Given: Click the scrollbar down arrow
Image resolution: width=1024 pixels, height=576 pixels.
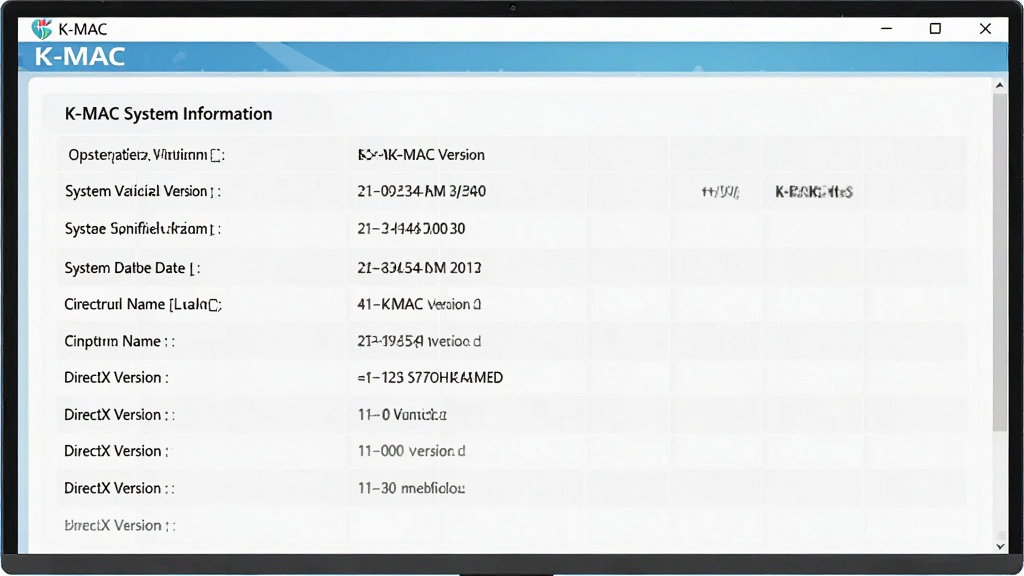Looking at the screenshot, I should [1000, 547].
